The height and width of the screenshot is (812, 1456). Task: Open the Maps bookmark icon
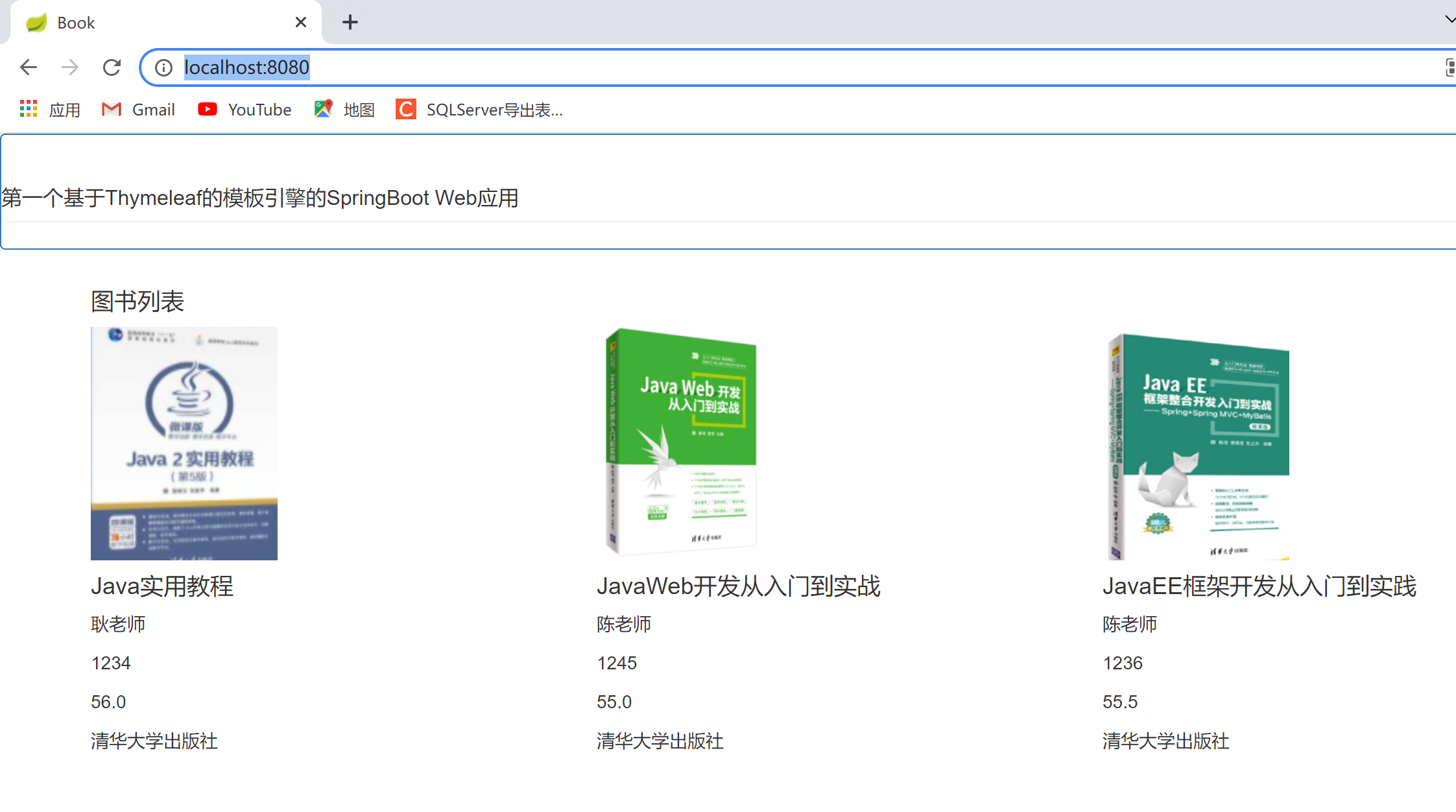coord(324,110)
